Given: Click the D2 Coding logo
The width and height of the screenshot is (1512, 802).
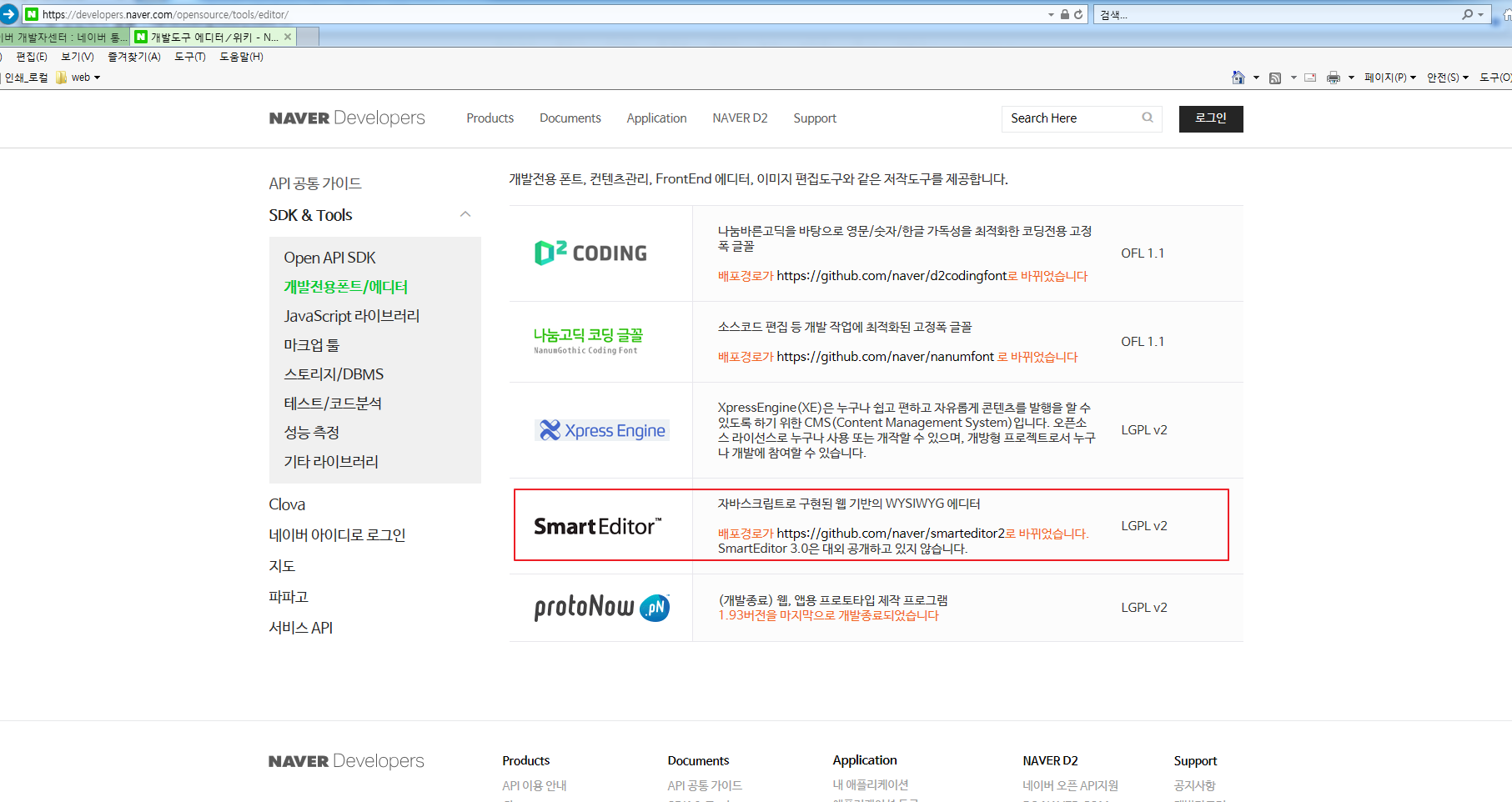Looking at the screenshot, I should click(x=590, y=253).
